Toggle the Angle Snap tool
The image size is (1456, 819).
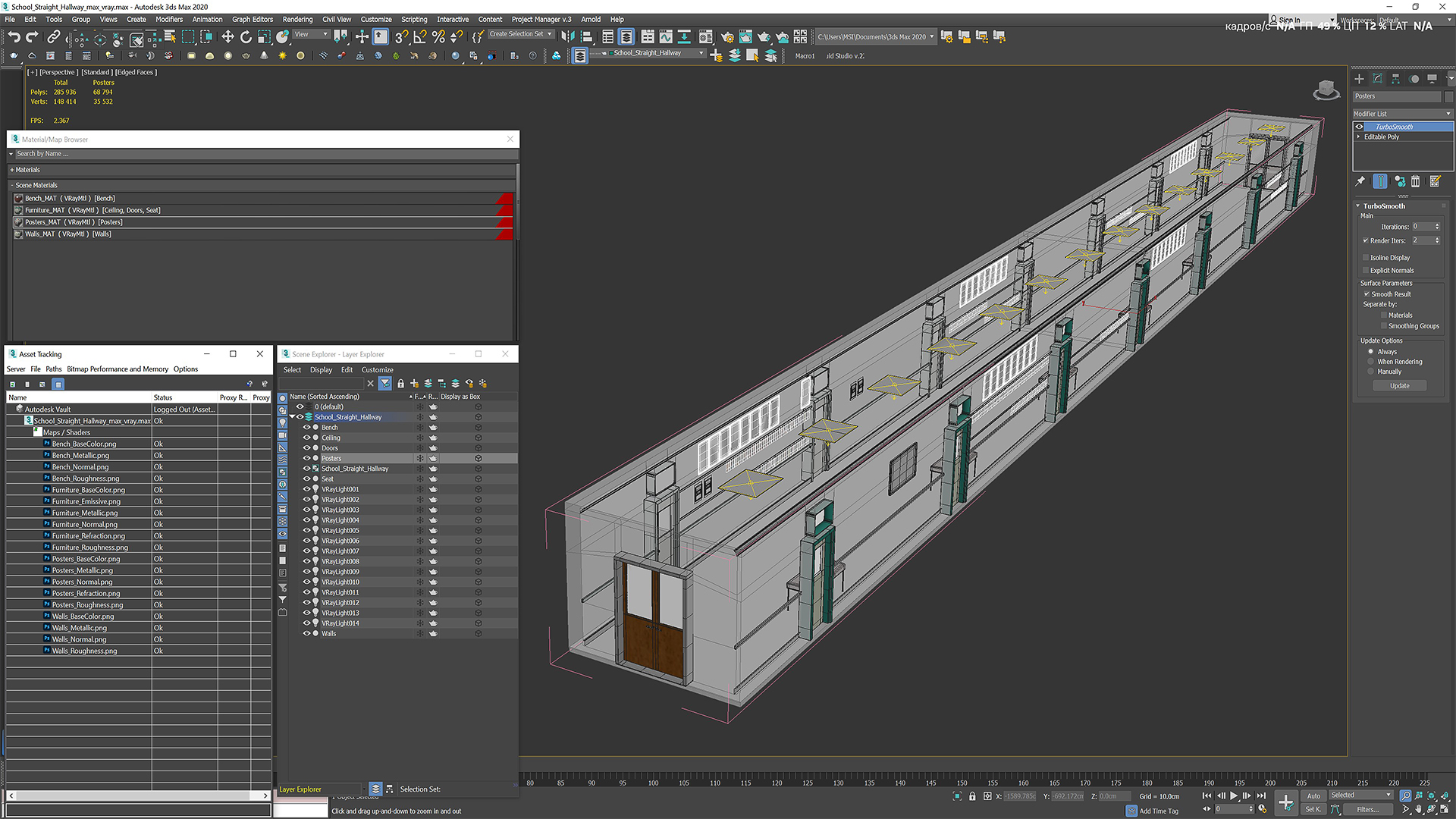[x=419, y=36]
